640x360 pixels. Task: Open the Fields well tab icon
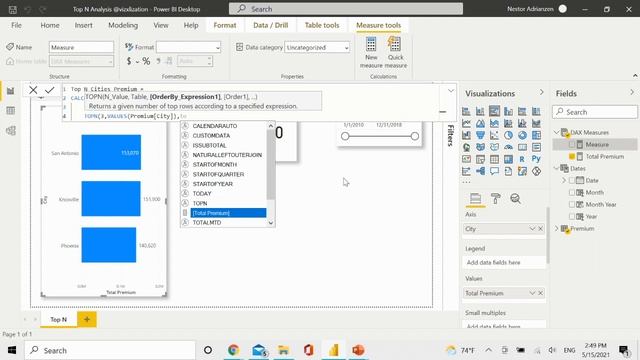(476, 198)
